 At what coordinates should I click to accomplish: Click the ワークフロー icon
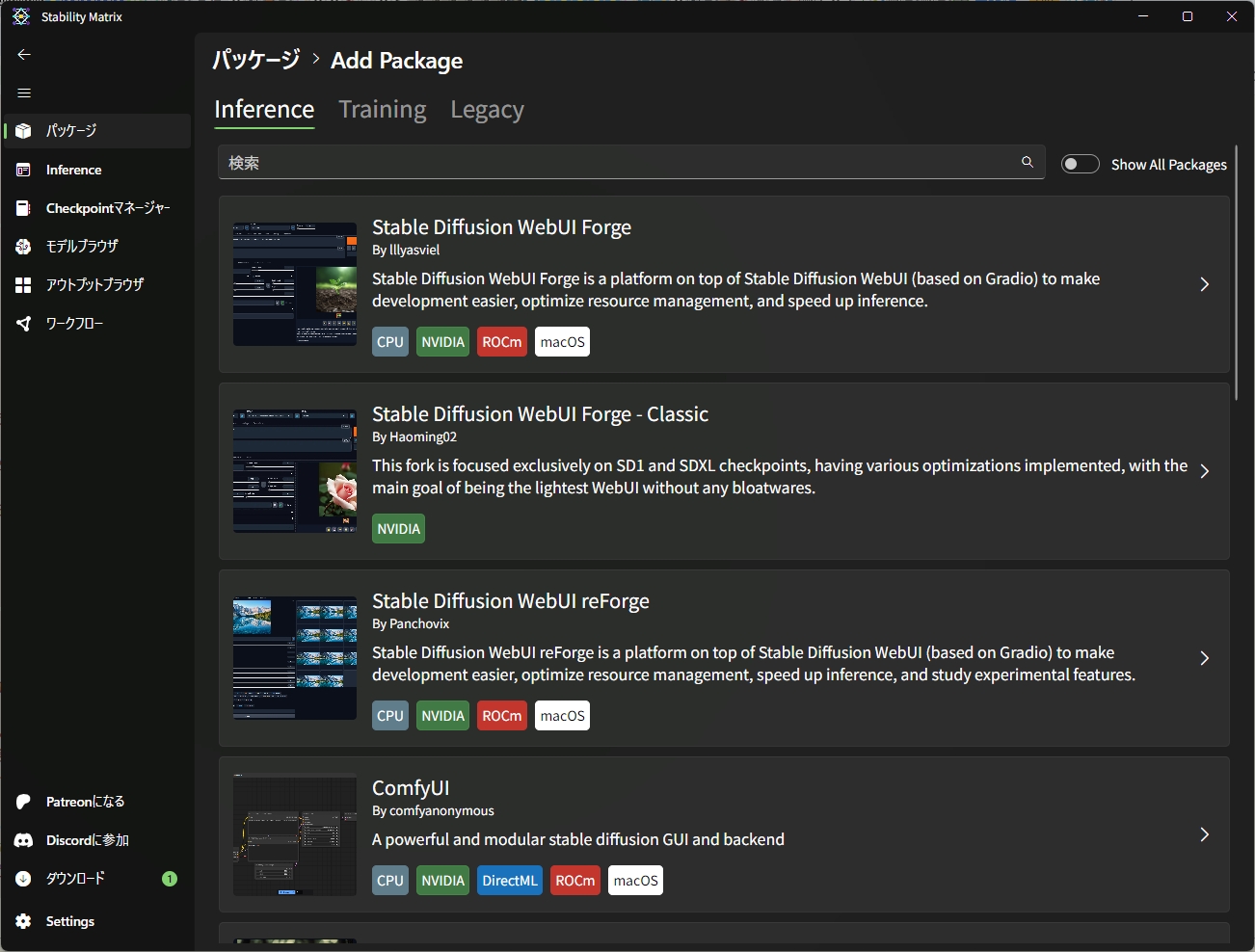coord(24,324)
